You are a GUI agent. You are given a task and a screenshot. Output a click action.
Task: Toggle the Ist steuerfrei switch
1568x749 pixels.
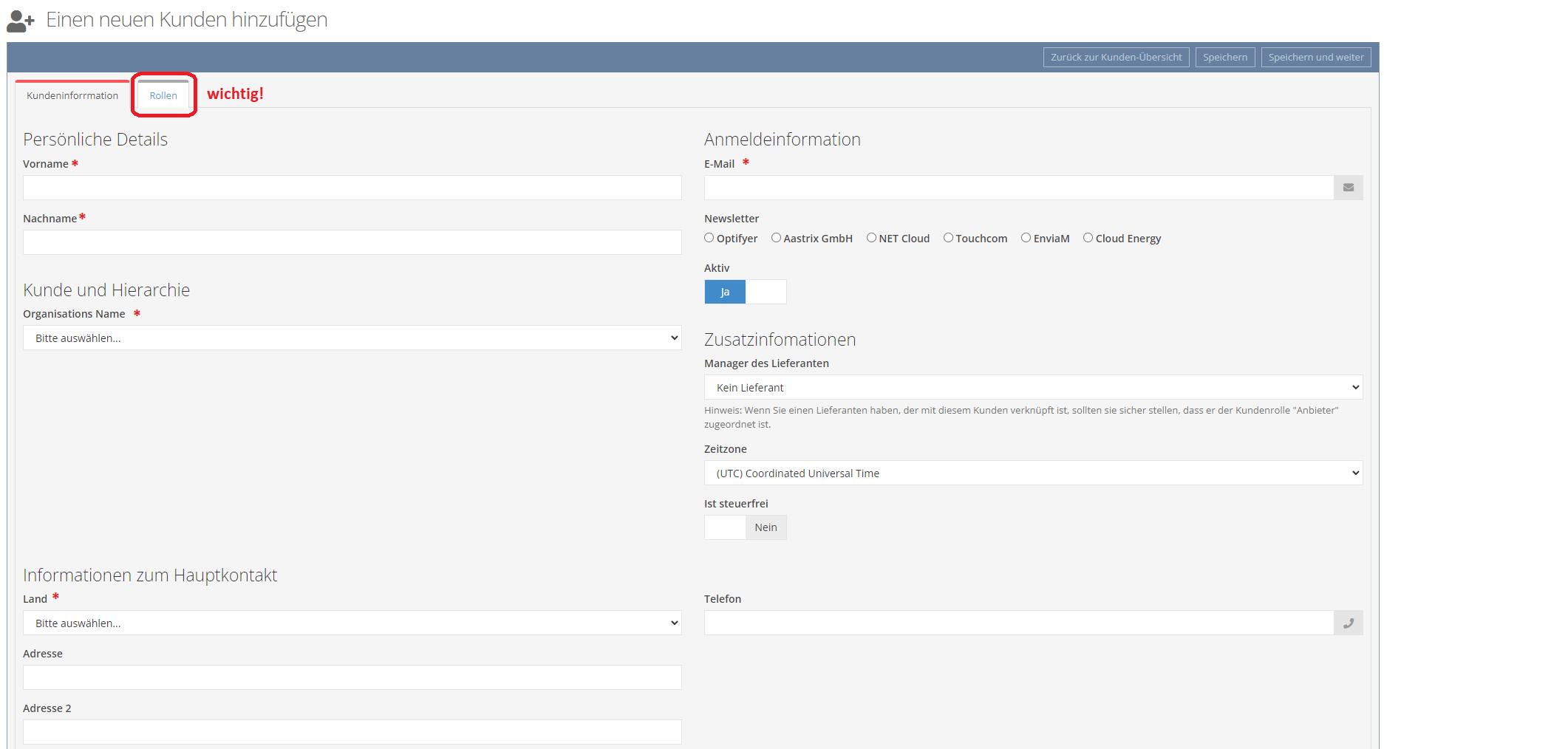745,527
